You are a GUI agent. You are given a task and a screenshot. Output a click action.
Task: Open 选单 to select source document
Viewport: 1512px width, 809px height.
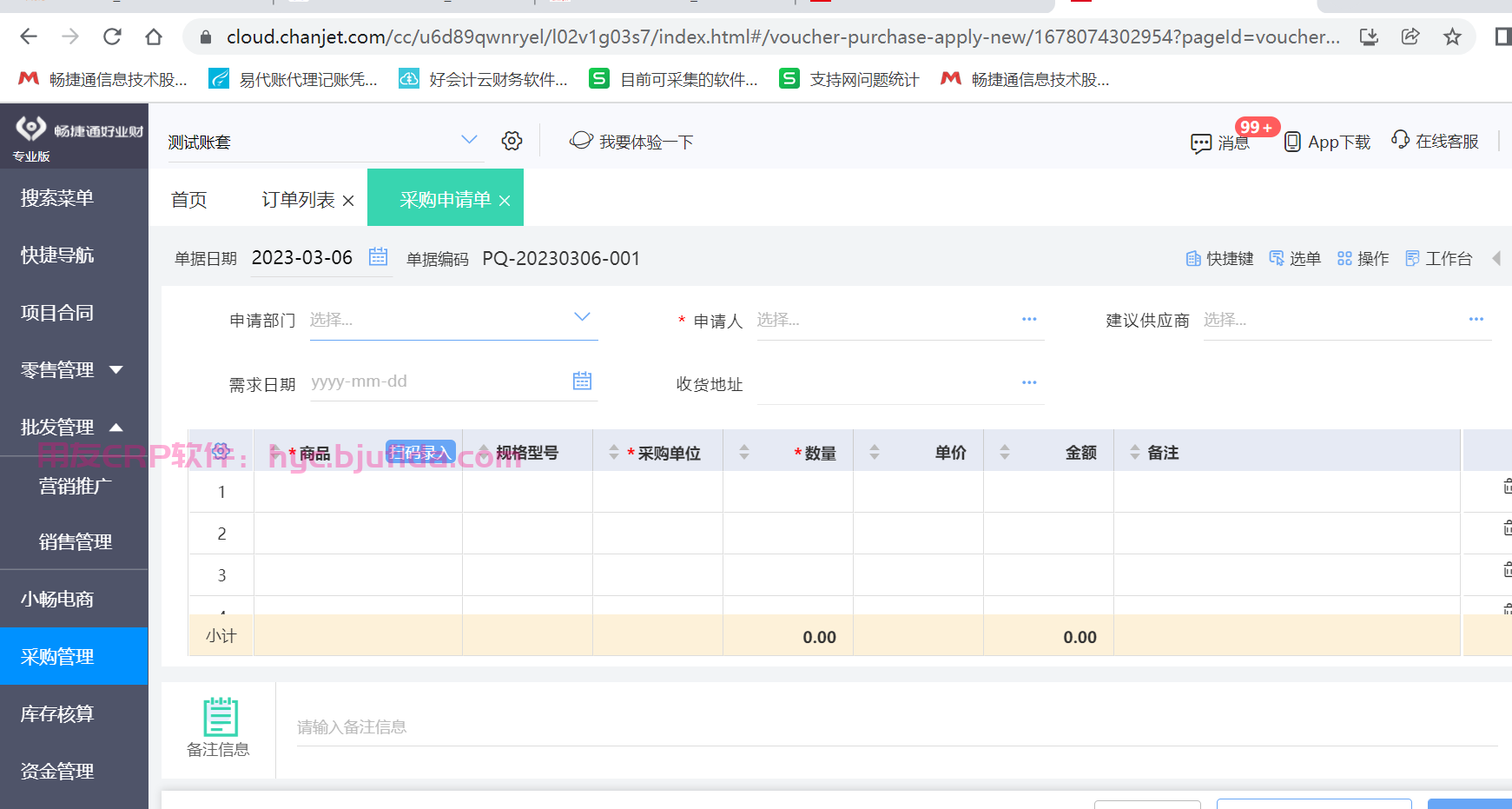pyautogui.click(x=1294, y=258)
